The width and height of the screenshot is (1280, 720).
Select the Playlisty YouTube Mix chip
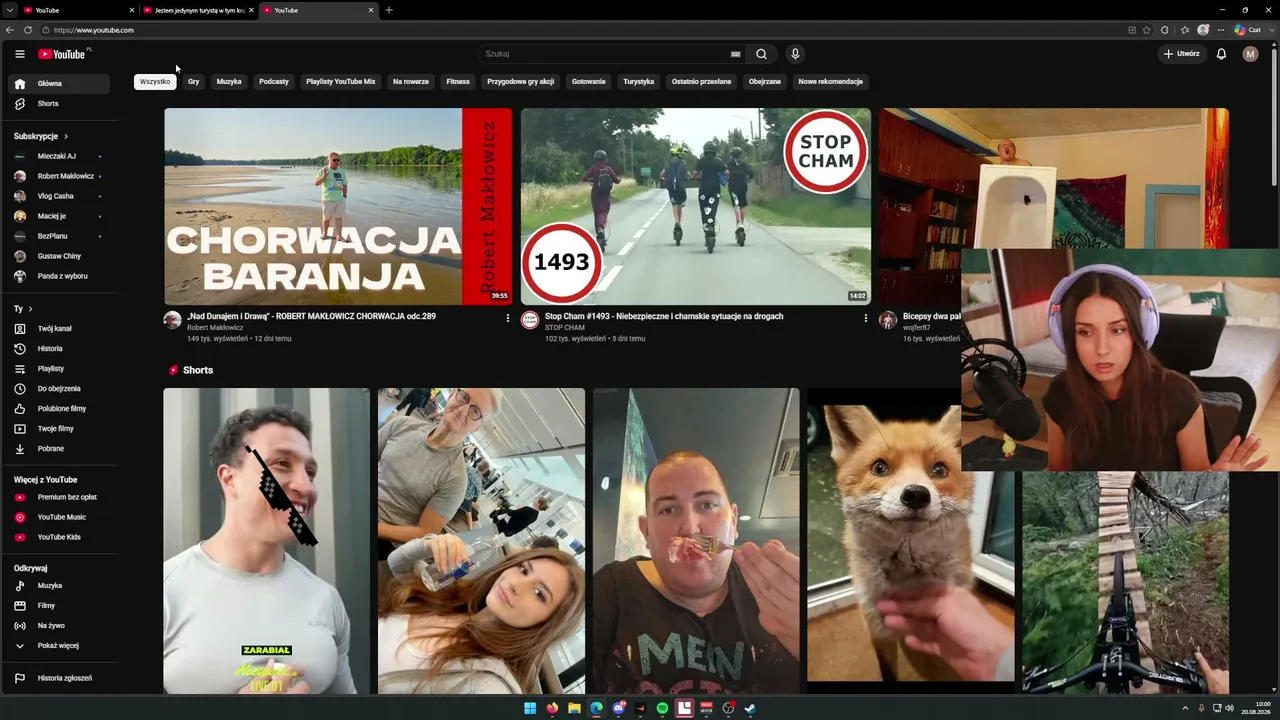[341, 82]
